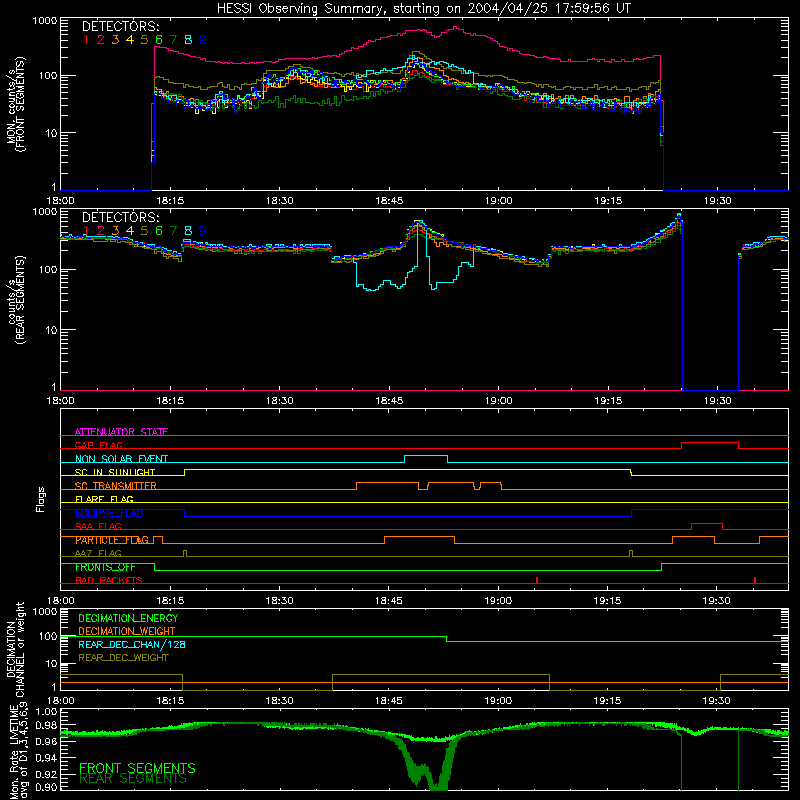
Task: Click the BAD_PACKETS flag label
Action: coord(109,580)
